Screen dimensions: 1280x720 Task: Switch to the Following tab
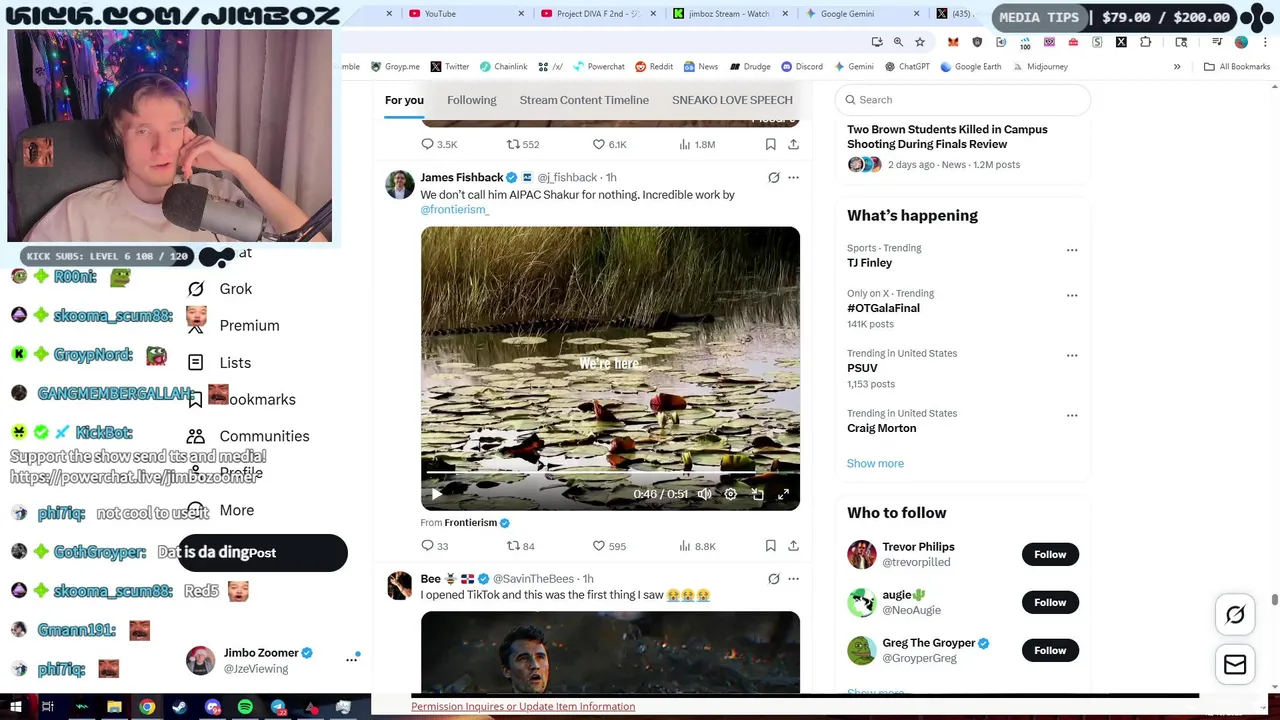tap(471, 100)
